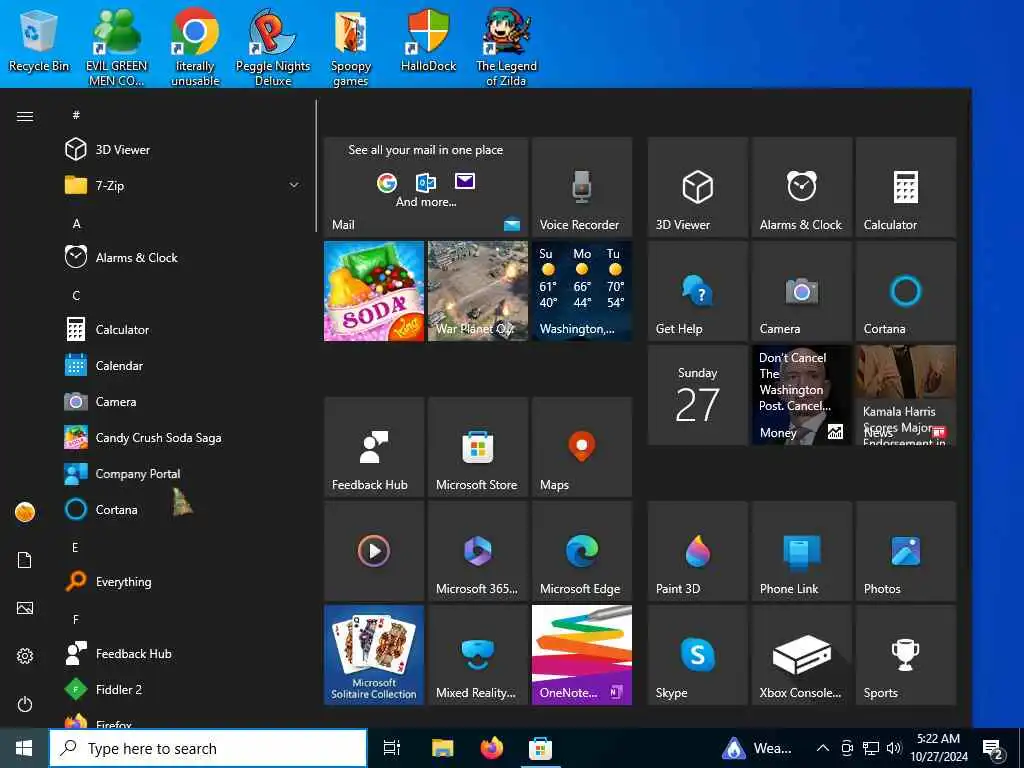Select the Recycle Bin desktop icon
Screen dimensions: 1024x768
(39, 41)
